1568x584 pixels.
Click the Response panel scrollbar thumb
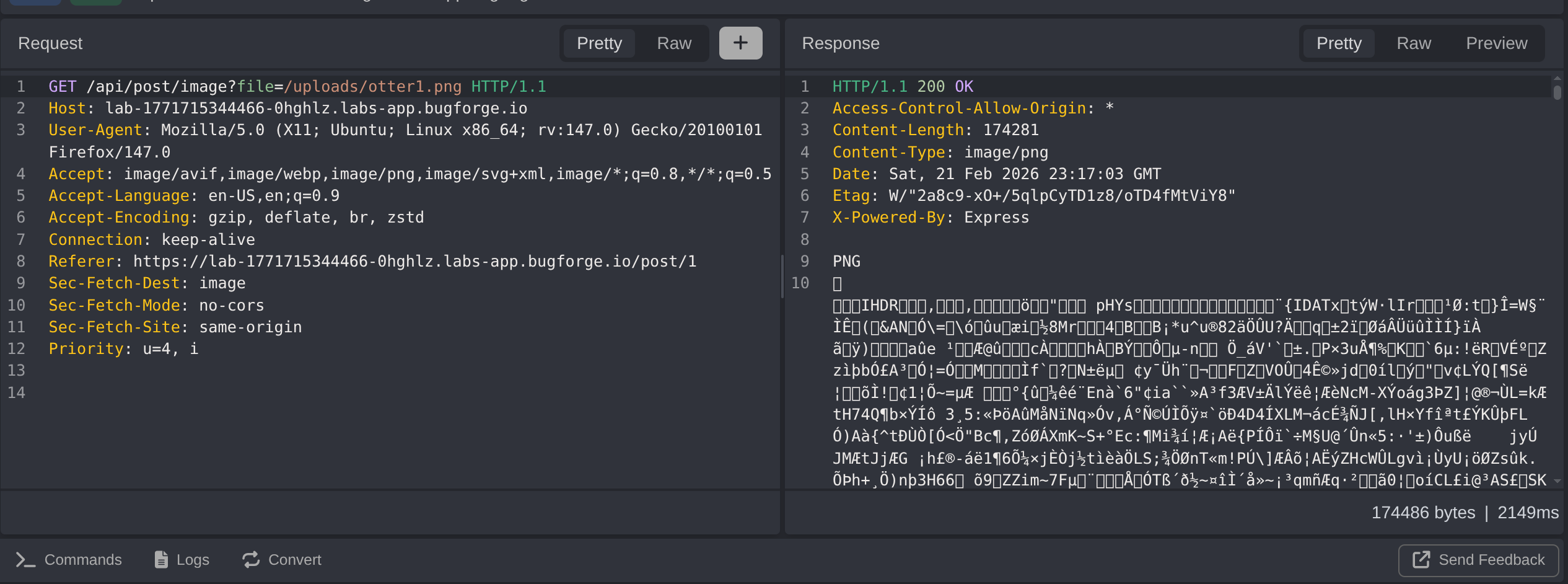[1557, 92]
